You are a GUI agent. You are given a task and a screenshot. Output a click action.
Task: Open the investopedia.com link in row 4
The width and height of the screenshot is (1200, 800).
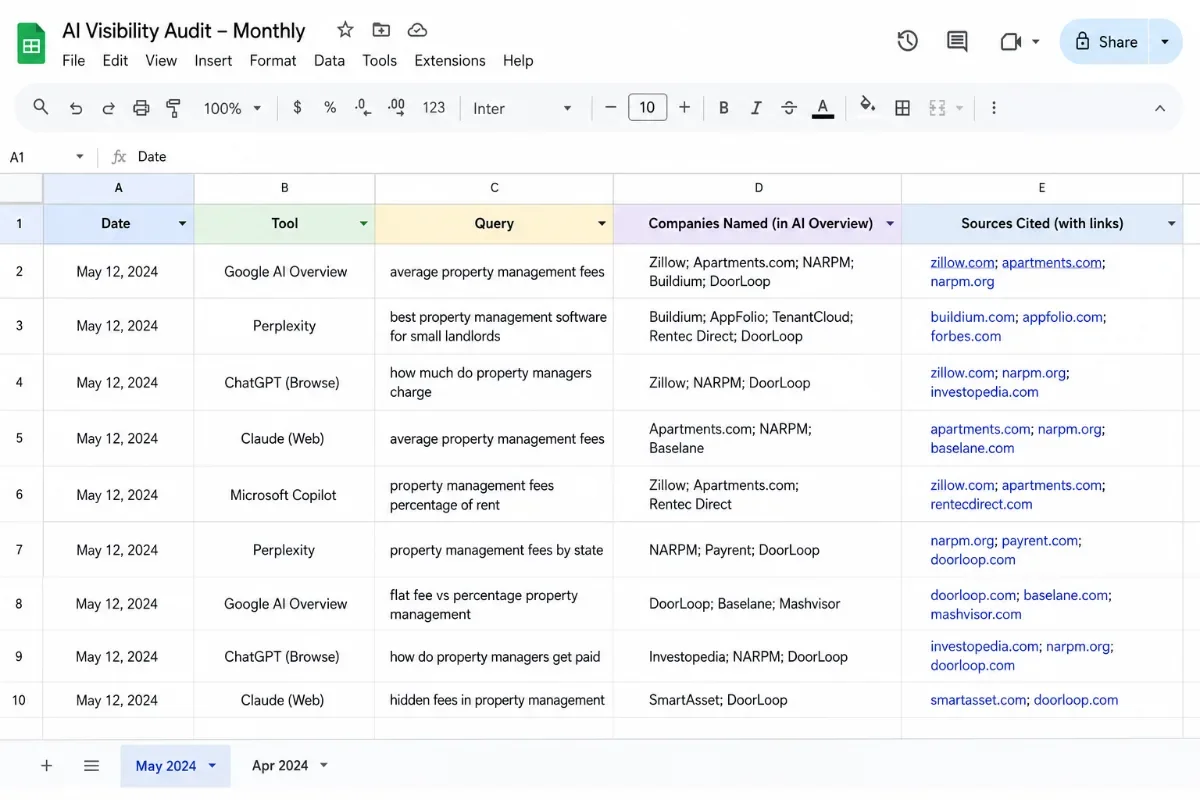pos(984,392)
